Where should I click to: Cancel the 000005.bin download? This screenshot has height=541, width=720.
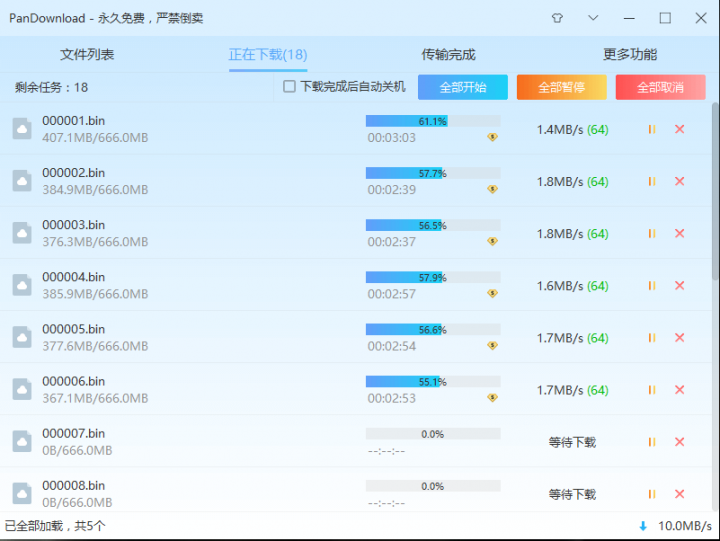(680, 338)
